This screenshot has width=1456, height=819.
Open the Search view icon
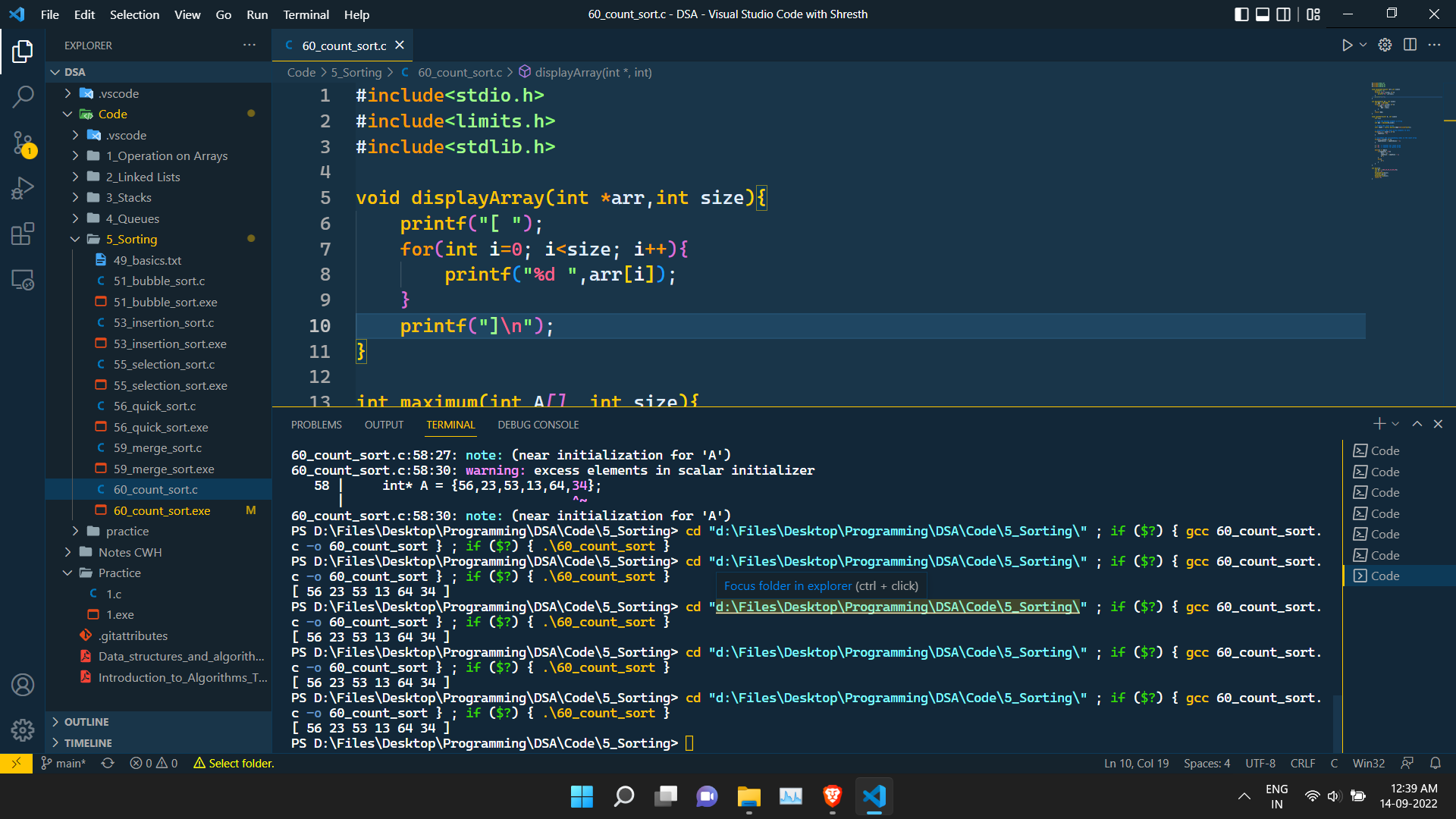pyautogui.click(x=23, y=96)
